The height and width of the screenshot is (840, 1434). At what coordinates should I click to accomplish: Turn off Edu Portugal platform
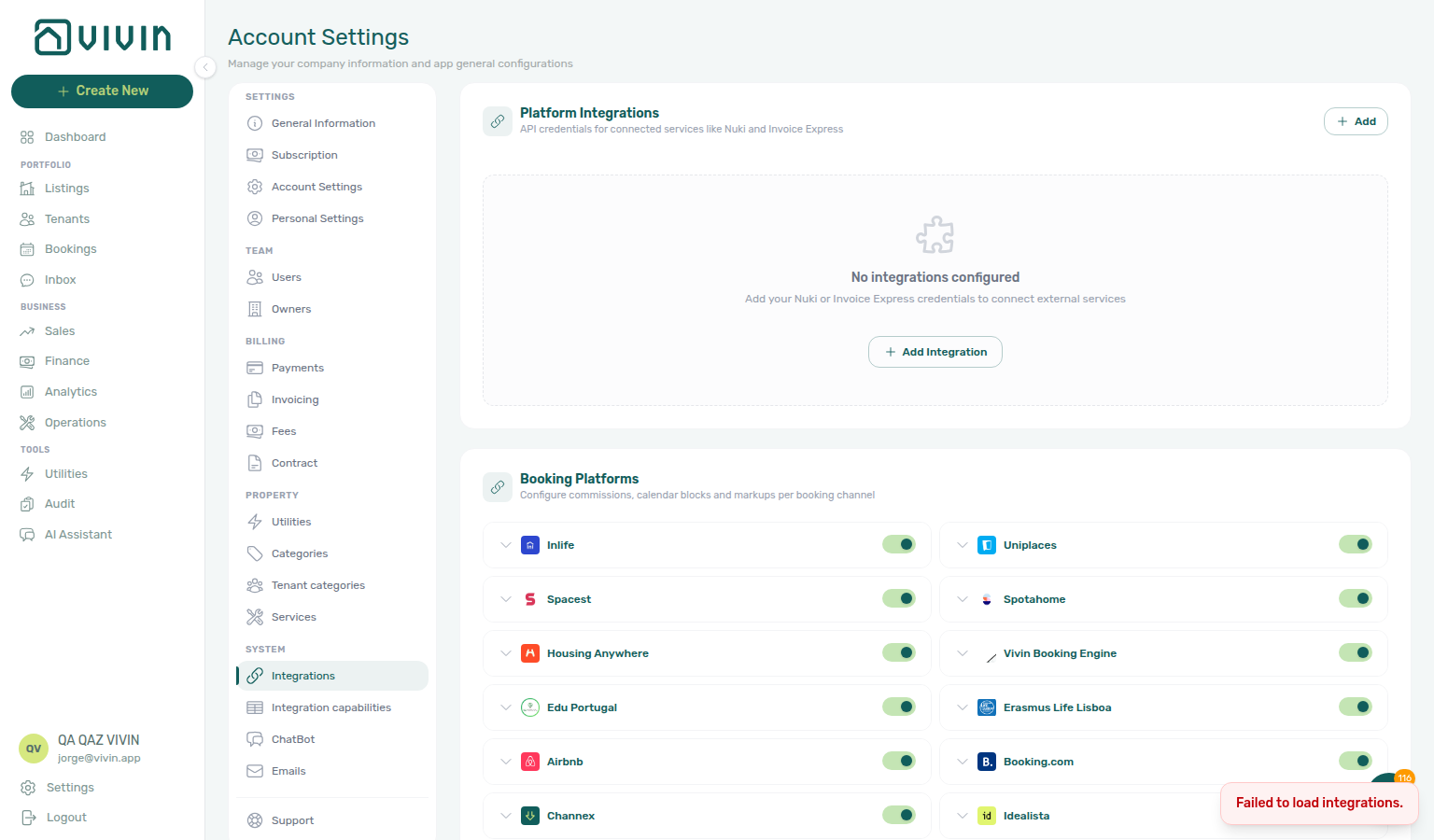point(899,707)
